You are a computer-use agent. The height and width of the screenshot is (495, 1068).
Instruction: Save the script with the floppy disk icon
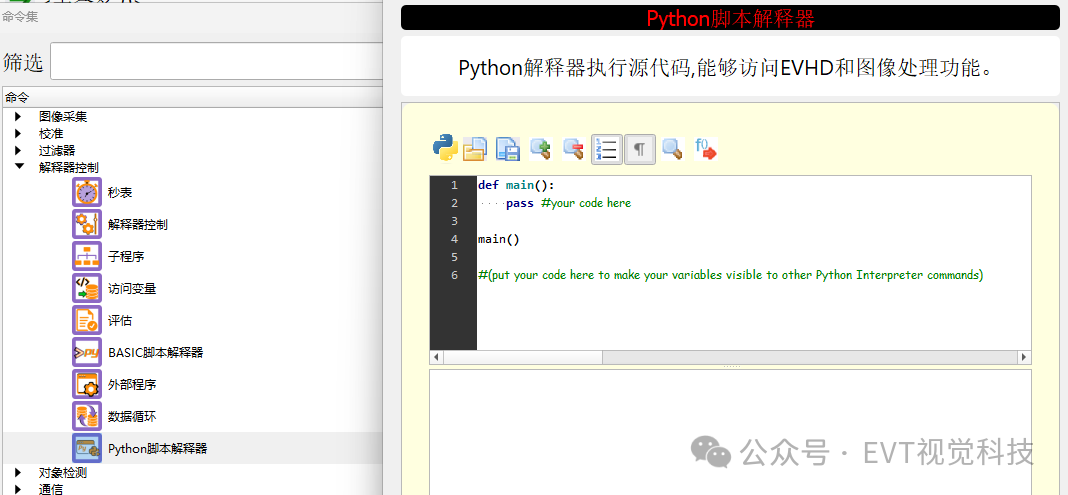coord(508,149)
